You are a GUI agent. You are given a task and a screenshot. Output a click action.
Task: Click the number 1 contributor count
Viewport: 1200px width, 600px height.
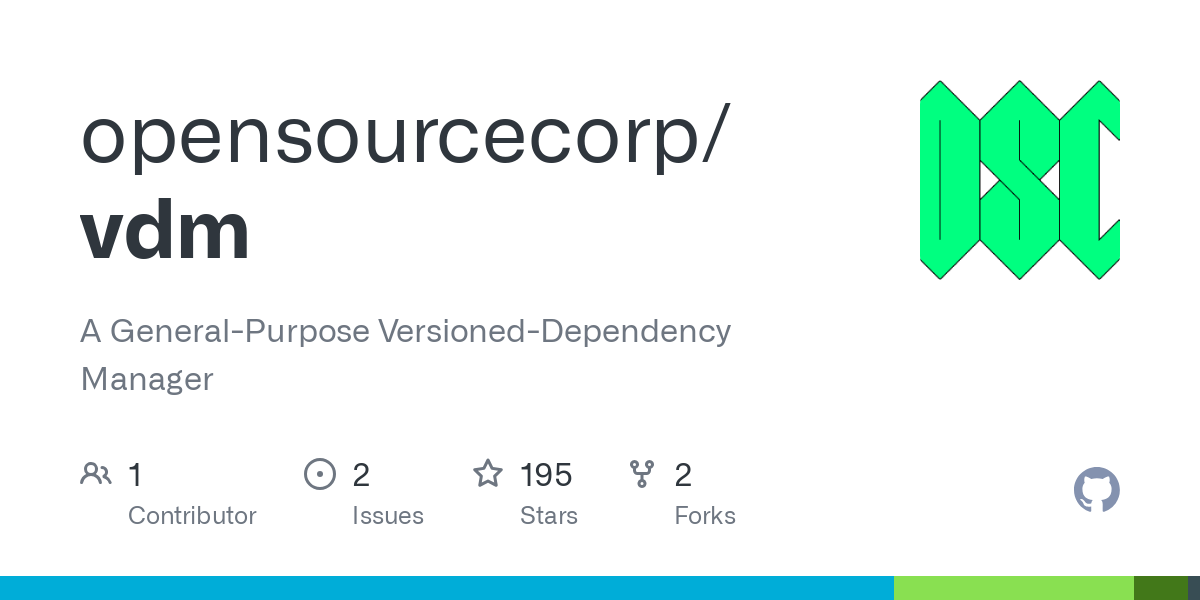click(135, 474)
